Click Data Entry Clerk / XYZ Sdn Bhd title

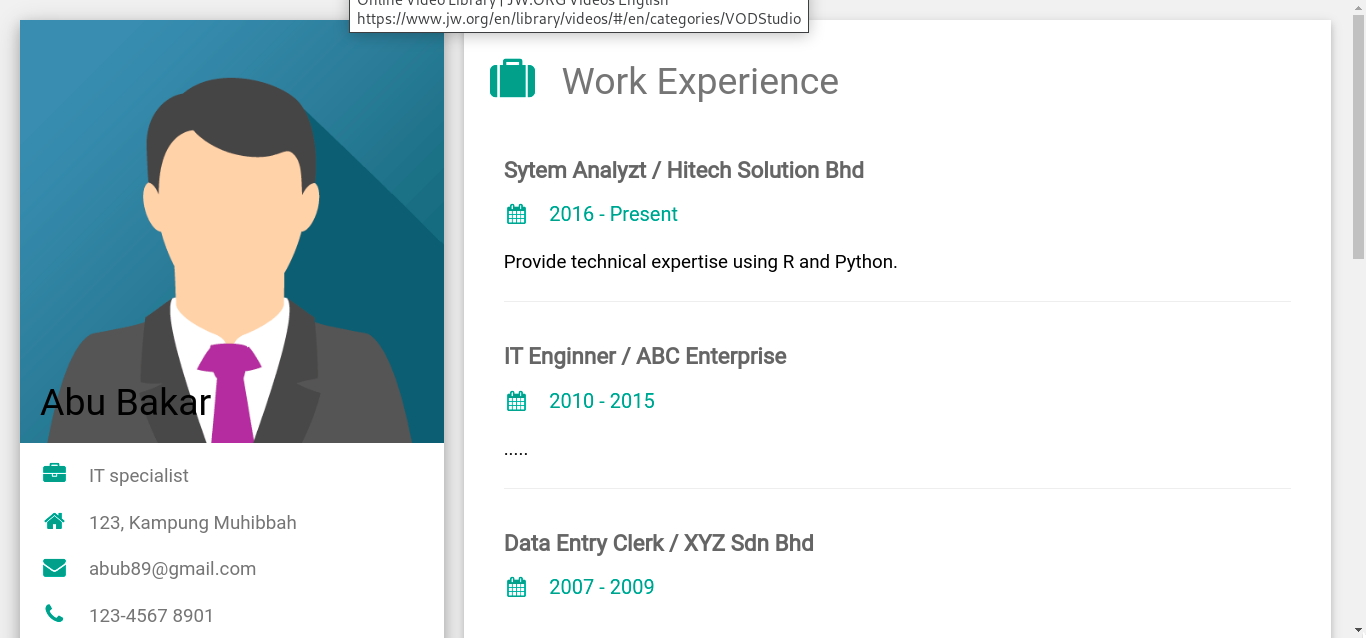coord(659,543)
